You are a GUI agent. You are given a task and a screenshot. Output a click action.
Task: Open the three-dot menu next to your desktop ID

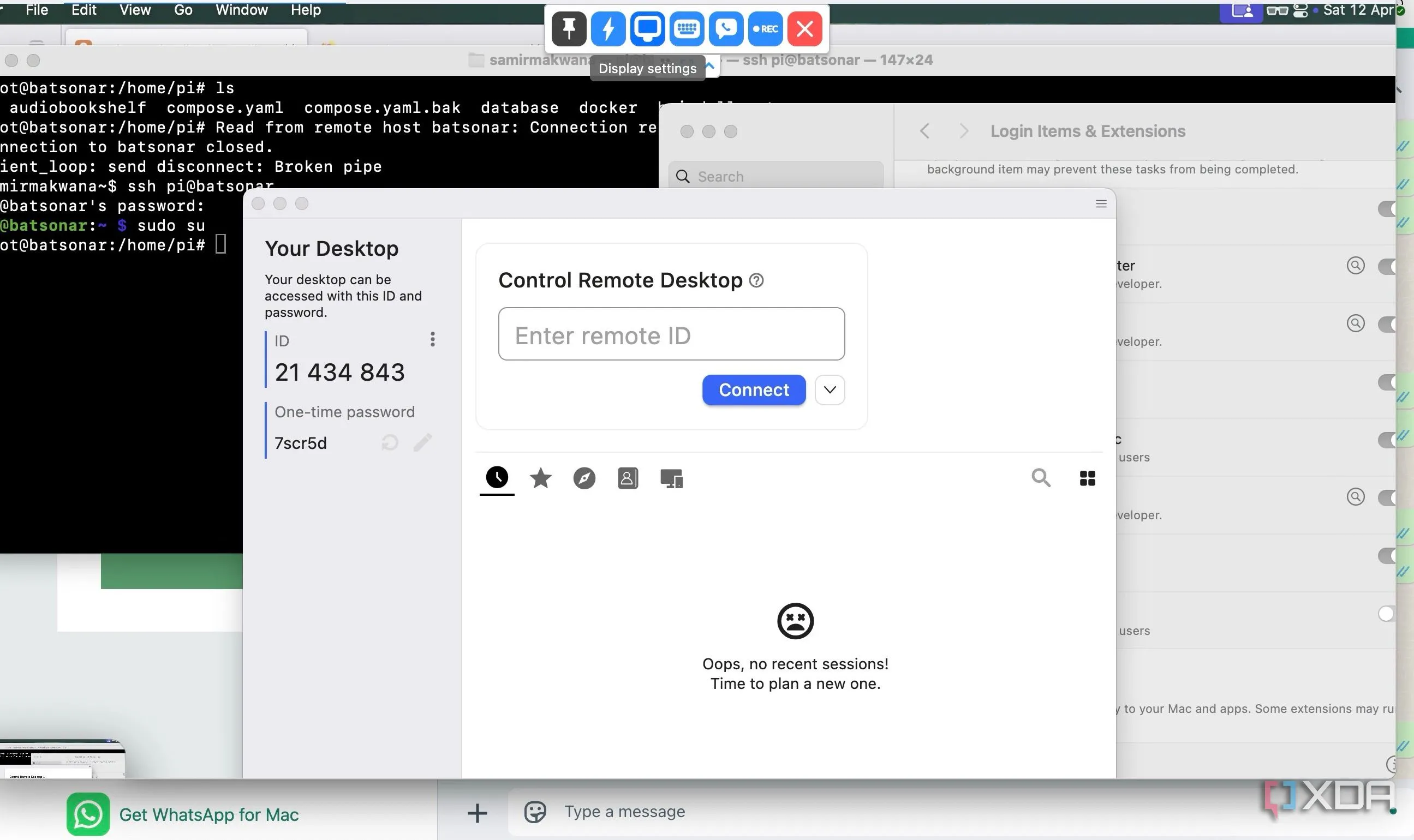pyautogui.click(x=432, y=339)
